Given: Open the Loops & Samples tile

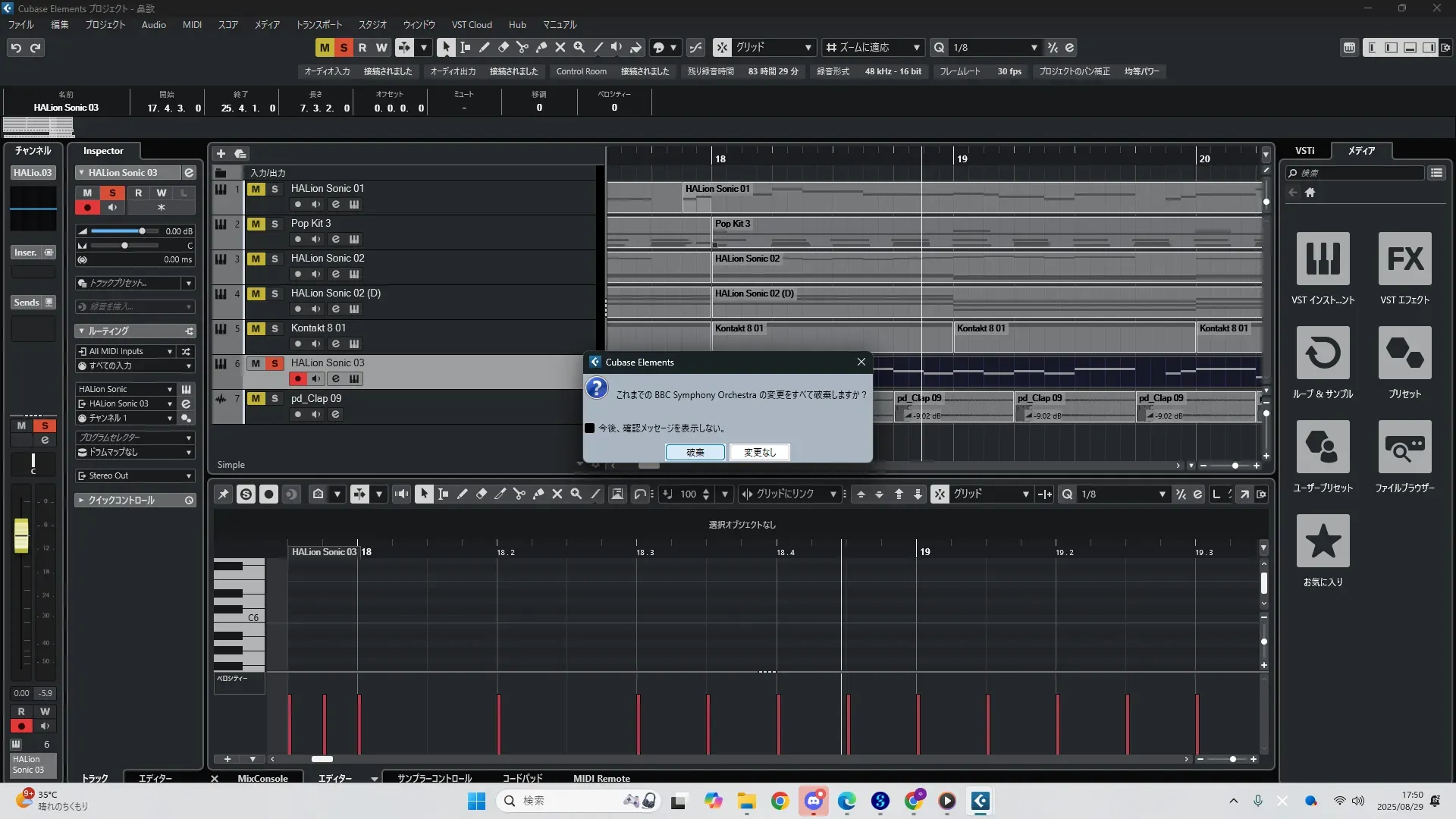Looking at the screenshot, I should (1323, 353).
